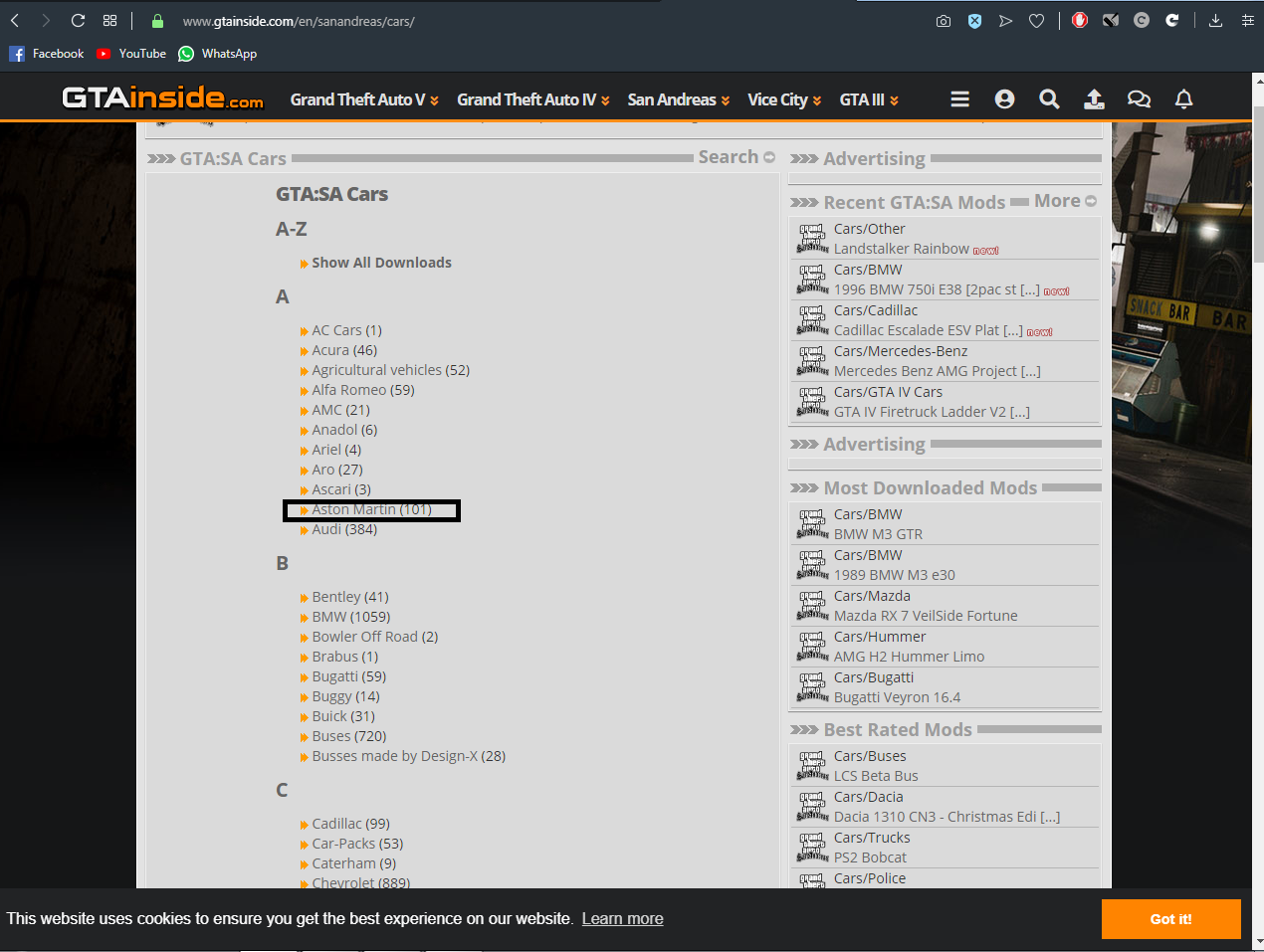The height and width of the screenshot is (952, 1264).
Task: Open the comments speech bubbles icon
Action: (1139, 98)
